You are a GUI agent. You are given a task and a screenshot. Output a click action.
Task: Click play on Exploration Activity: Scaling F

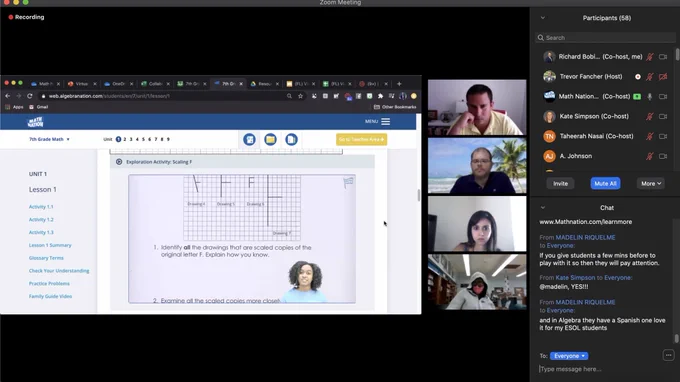point(119,162)
